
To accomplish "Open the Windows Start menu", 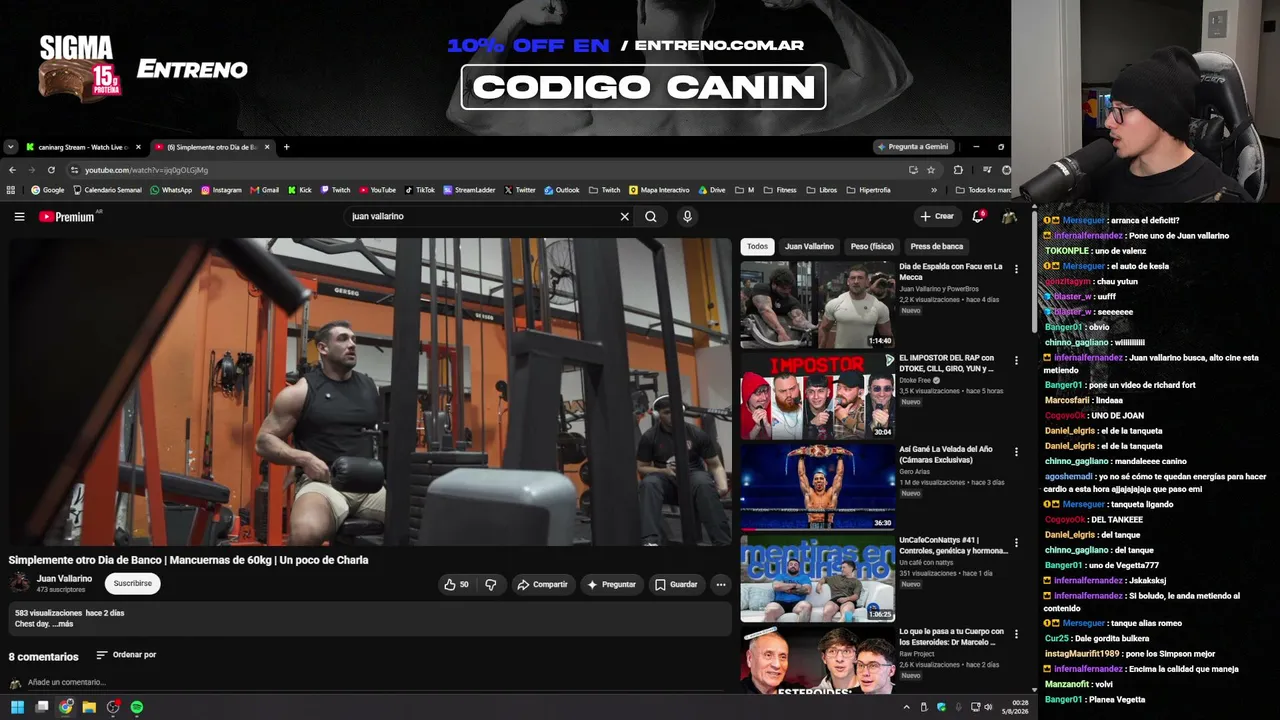I will click(x=17, y=707).
